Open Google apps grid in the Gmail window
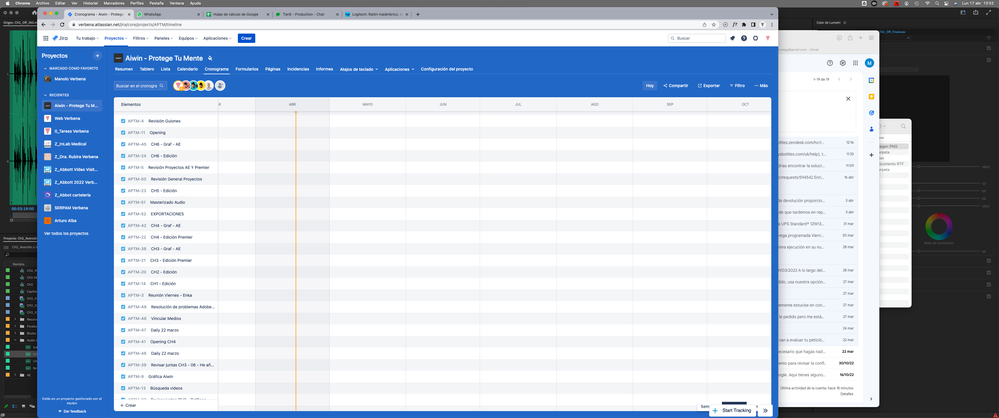 [855, 63]
